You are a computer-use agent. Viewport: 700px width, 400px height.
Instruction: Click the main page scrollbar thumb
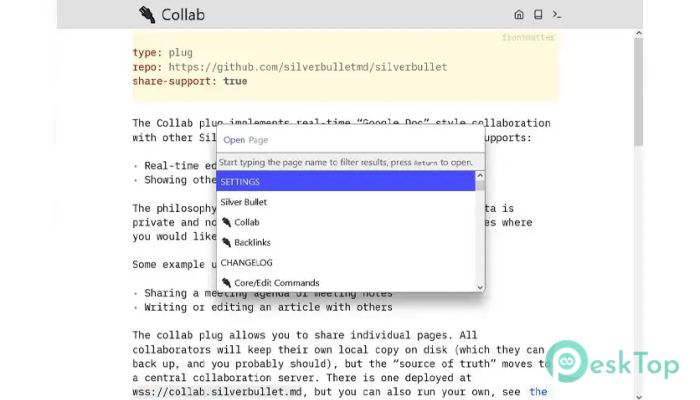pyautogui.click(x=638, y=92)
